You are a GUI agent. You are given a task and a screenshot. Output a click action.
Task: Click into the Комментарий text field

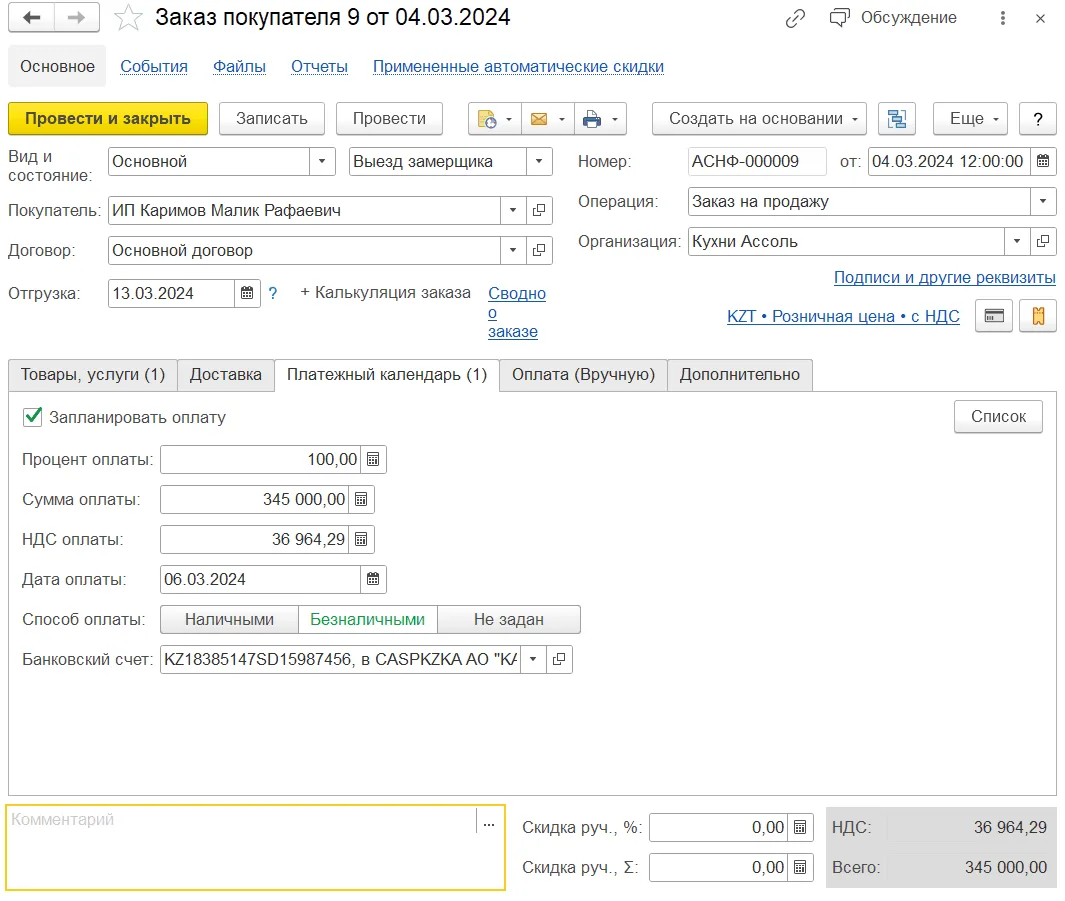pos(242,847)
